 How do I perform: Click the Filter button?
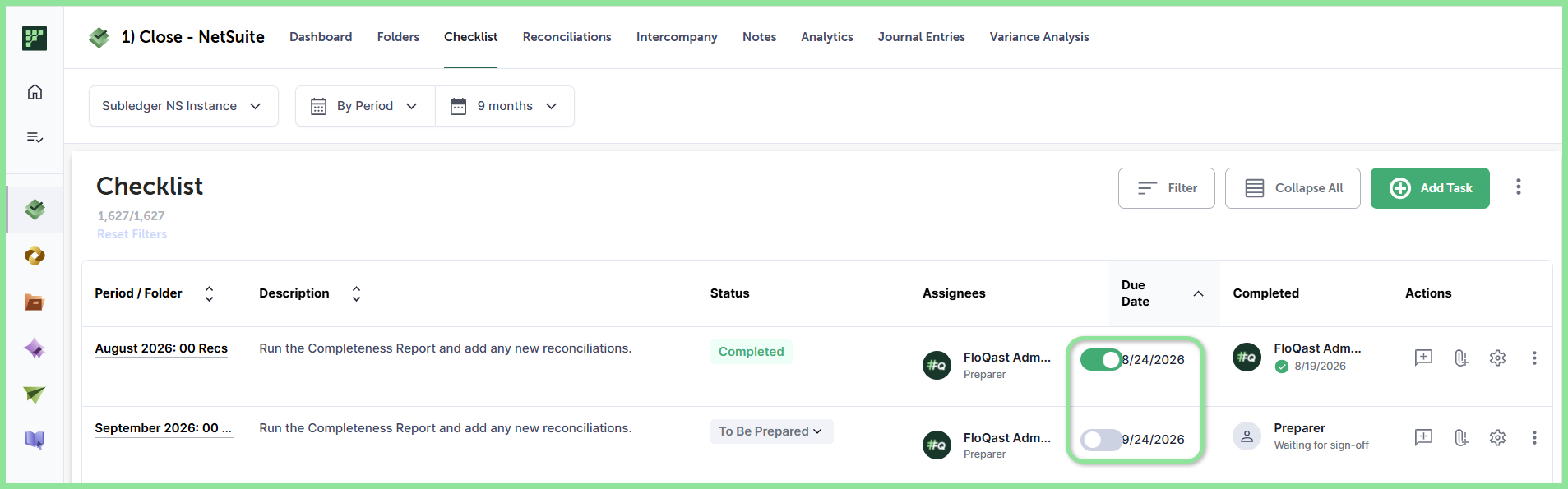pyautogui.click(x=1166, y=188)
